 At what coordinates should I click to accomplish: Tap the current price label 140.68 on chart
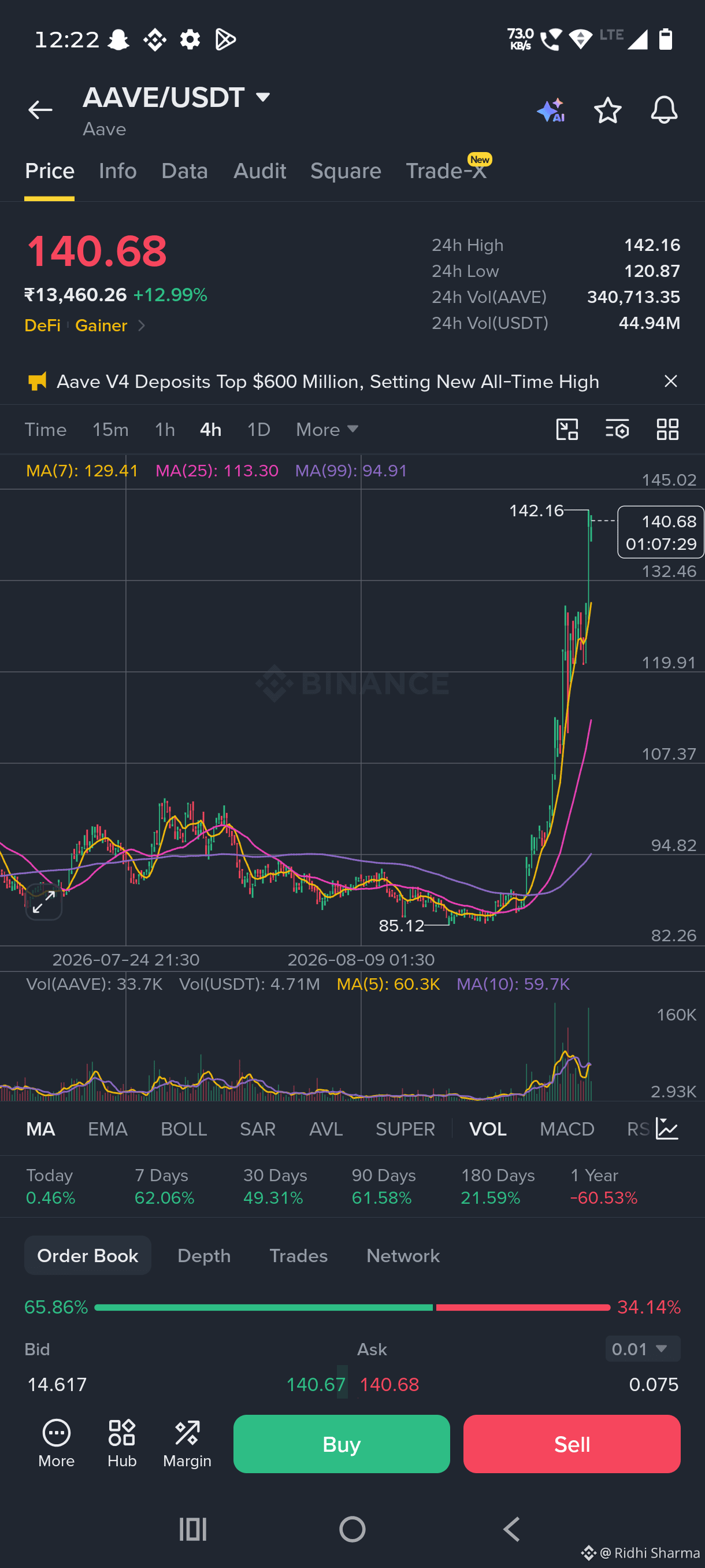click(x=661, y=532)
